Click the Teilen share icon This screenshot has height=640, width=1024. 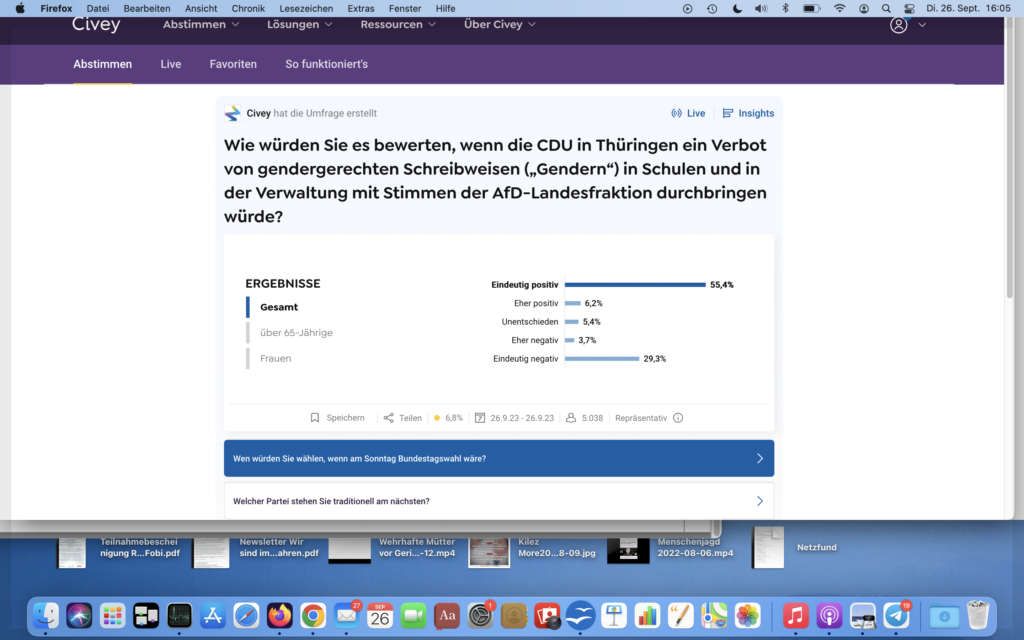click(389, 418)
